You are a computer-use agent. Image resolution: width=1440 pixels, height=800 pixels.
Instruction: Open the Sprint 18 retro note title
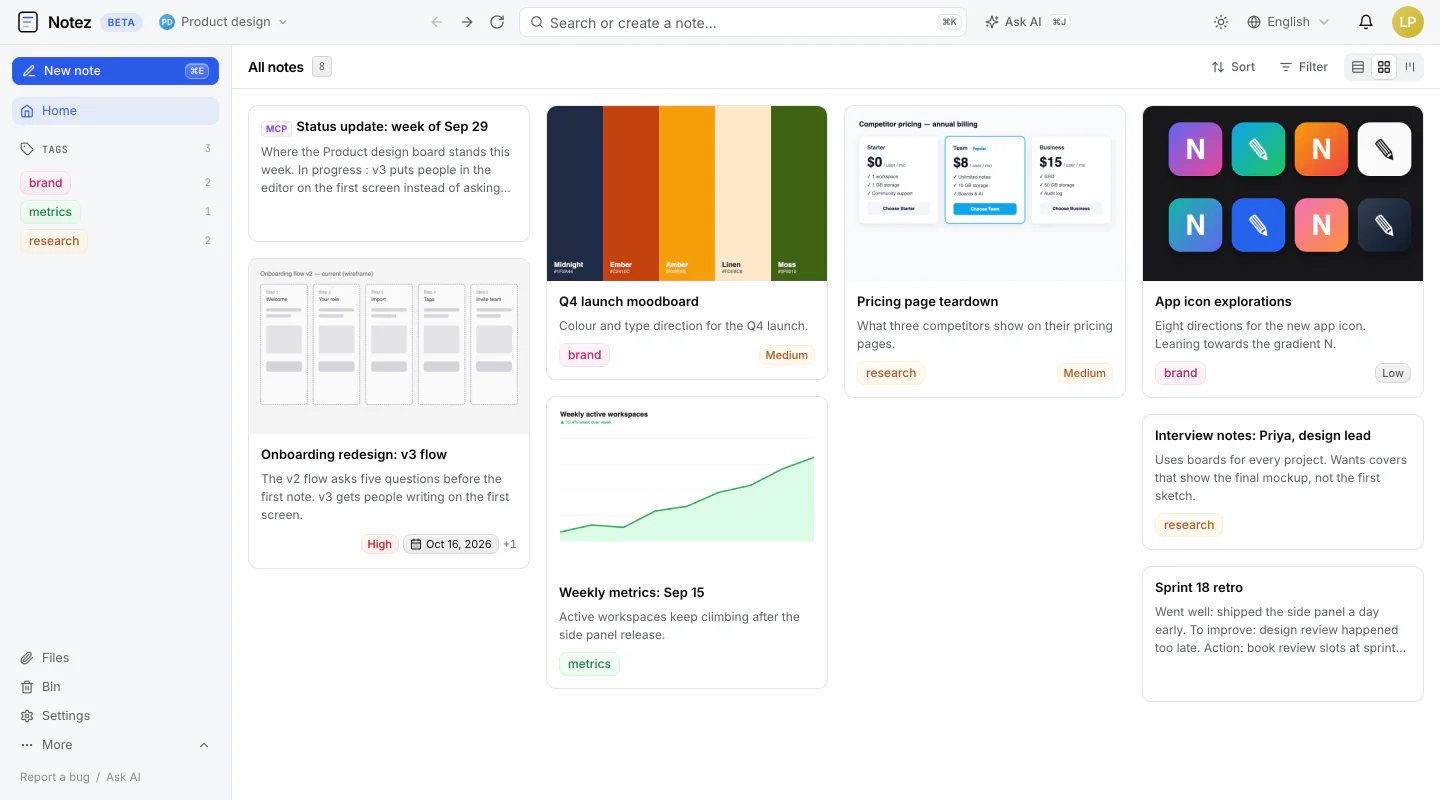click(x=1199, y=588)
